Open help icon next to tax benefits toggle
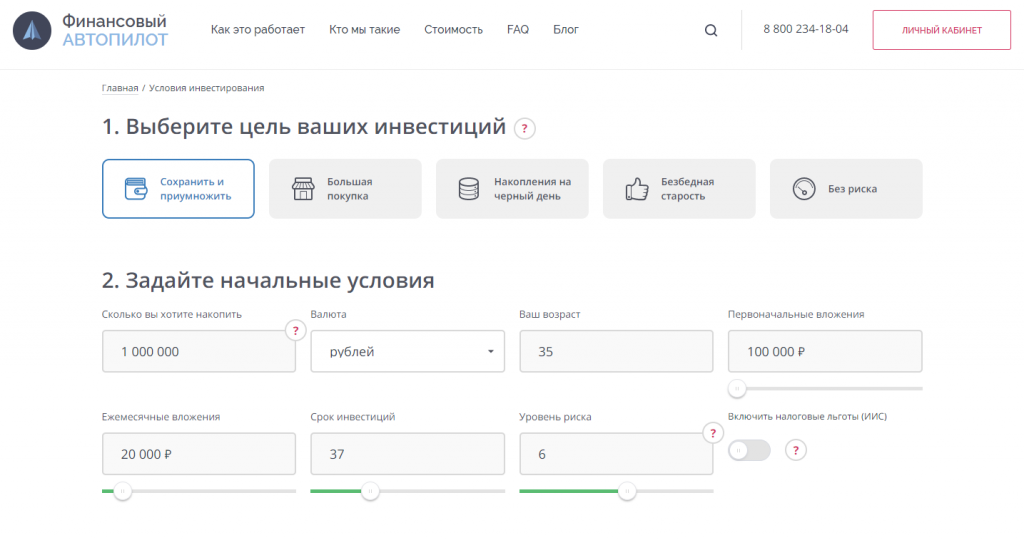 [x=795, y=450]
